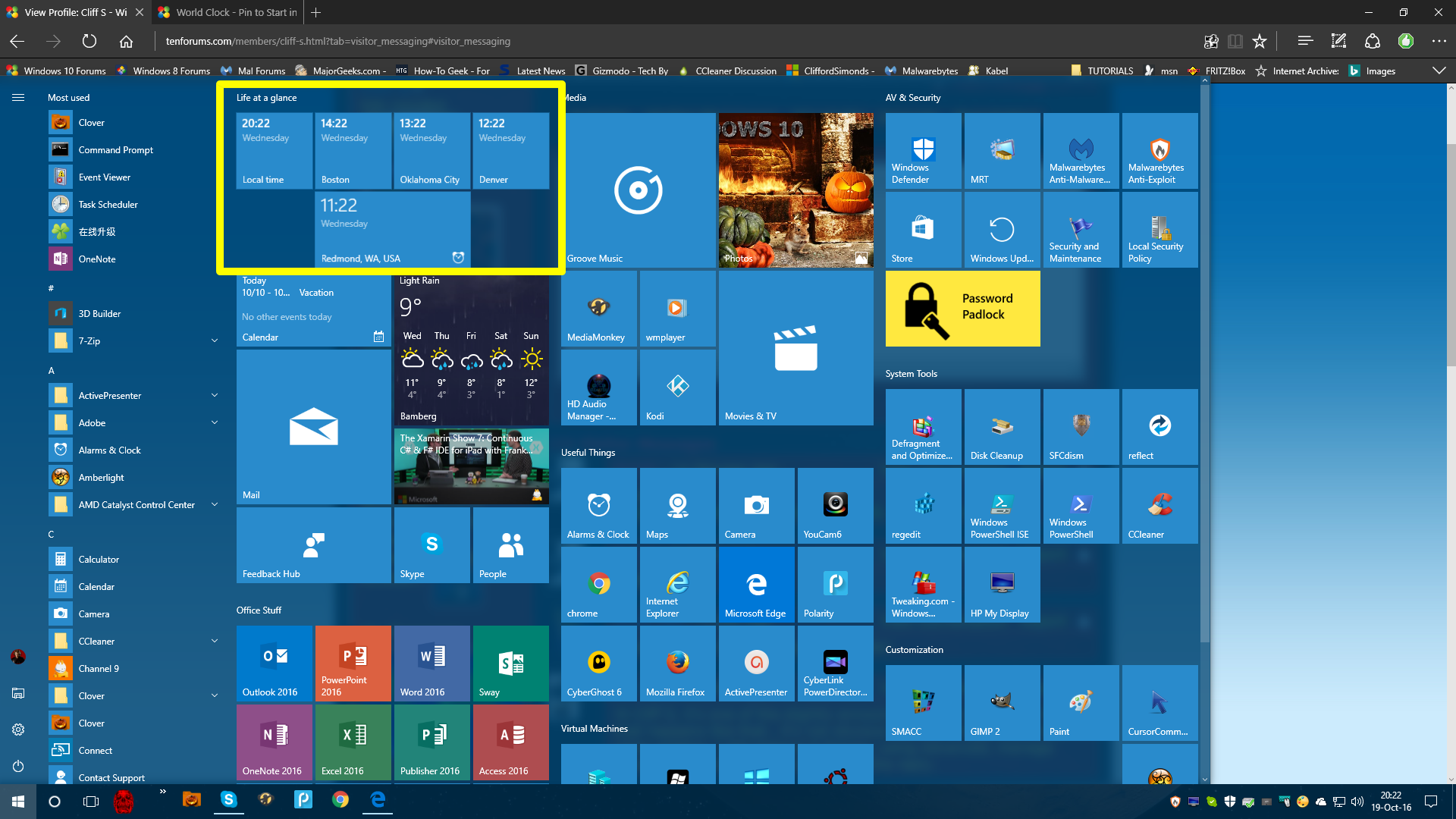Open the Windows Defender tile
Viewport: 1456px width, 819px height.
(x=923, y=151)
